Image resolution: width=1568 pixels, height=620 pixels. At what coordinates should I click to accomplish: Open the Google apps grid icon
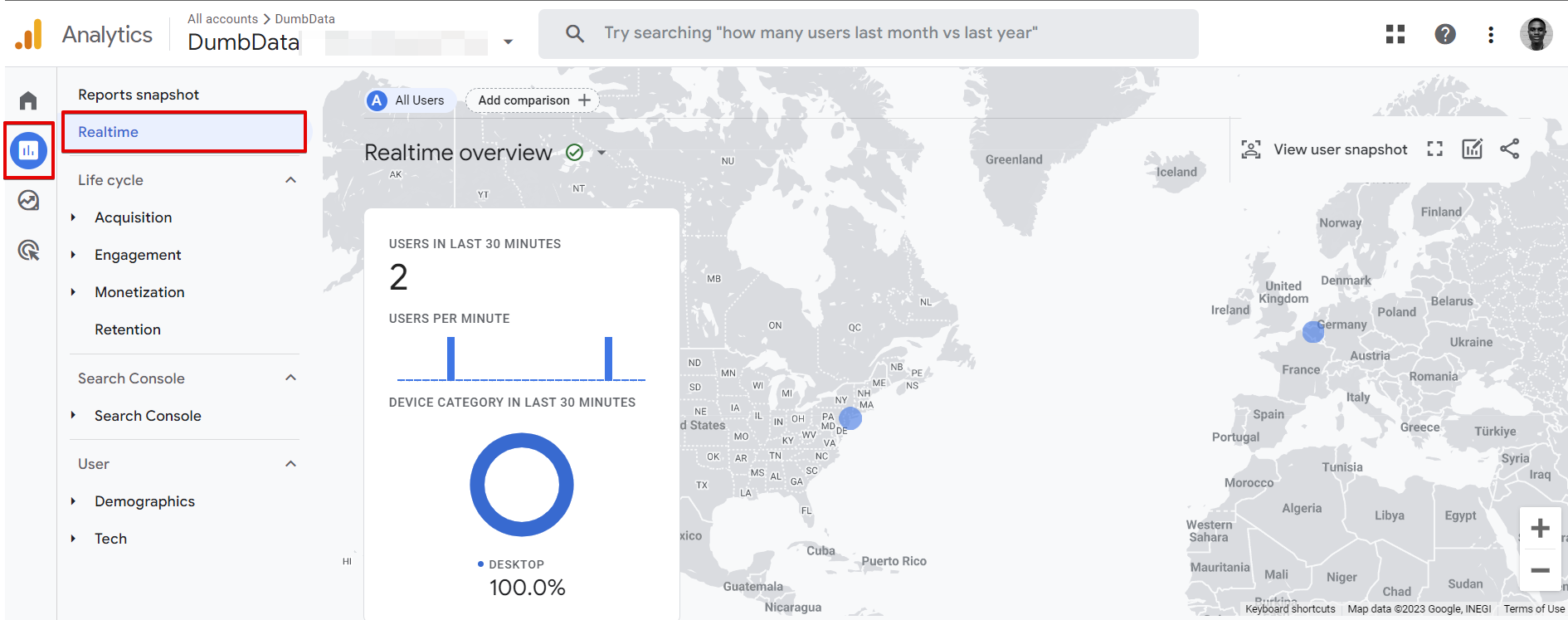point(1395,34)
